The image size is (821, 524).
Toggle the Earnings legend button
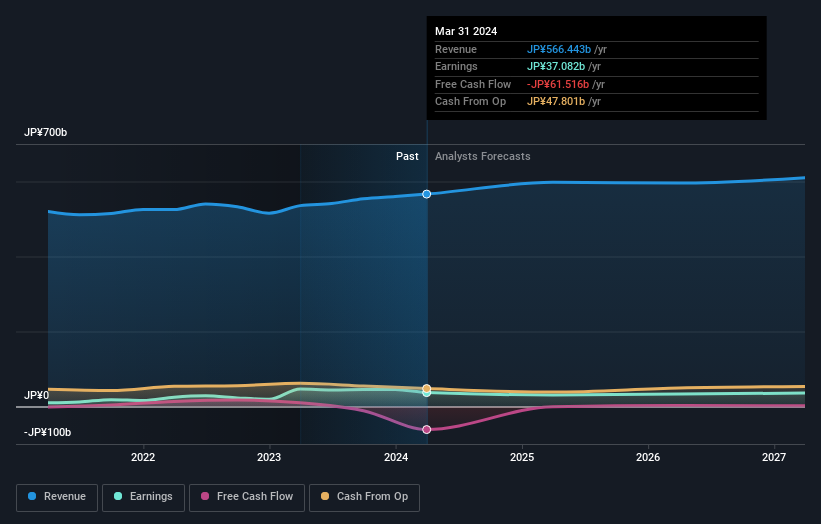click(143, 497)
